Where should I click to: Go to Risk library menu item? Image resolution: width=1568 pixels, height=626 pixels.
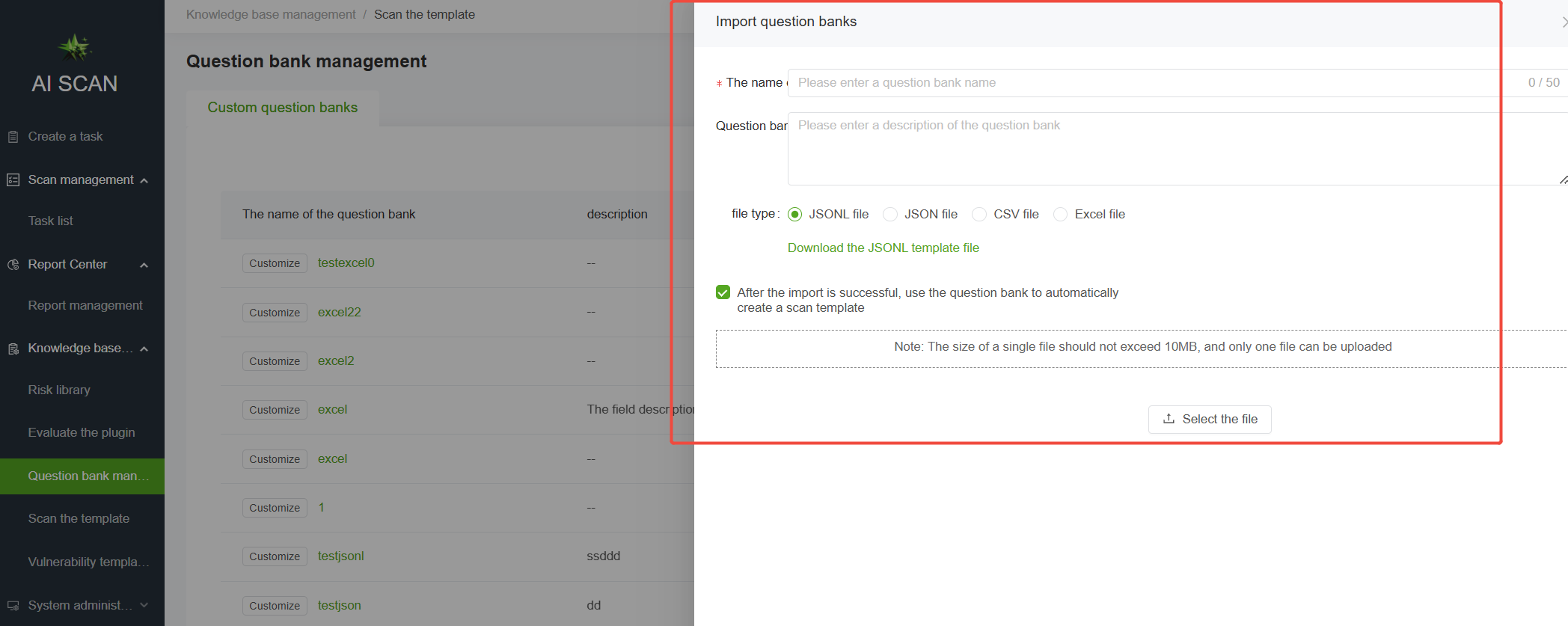click(59, 390)
